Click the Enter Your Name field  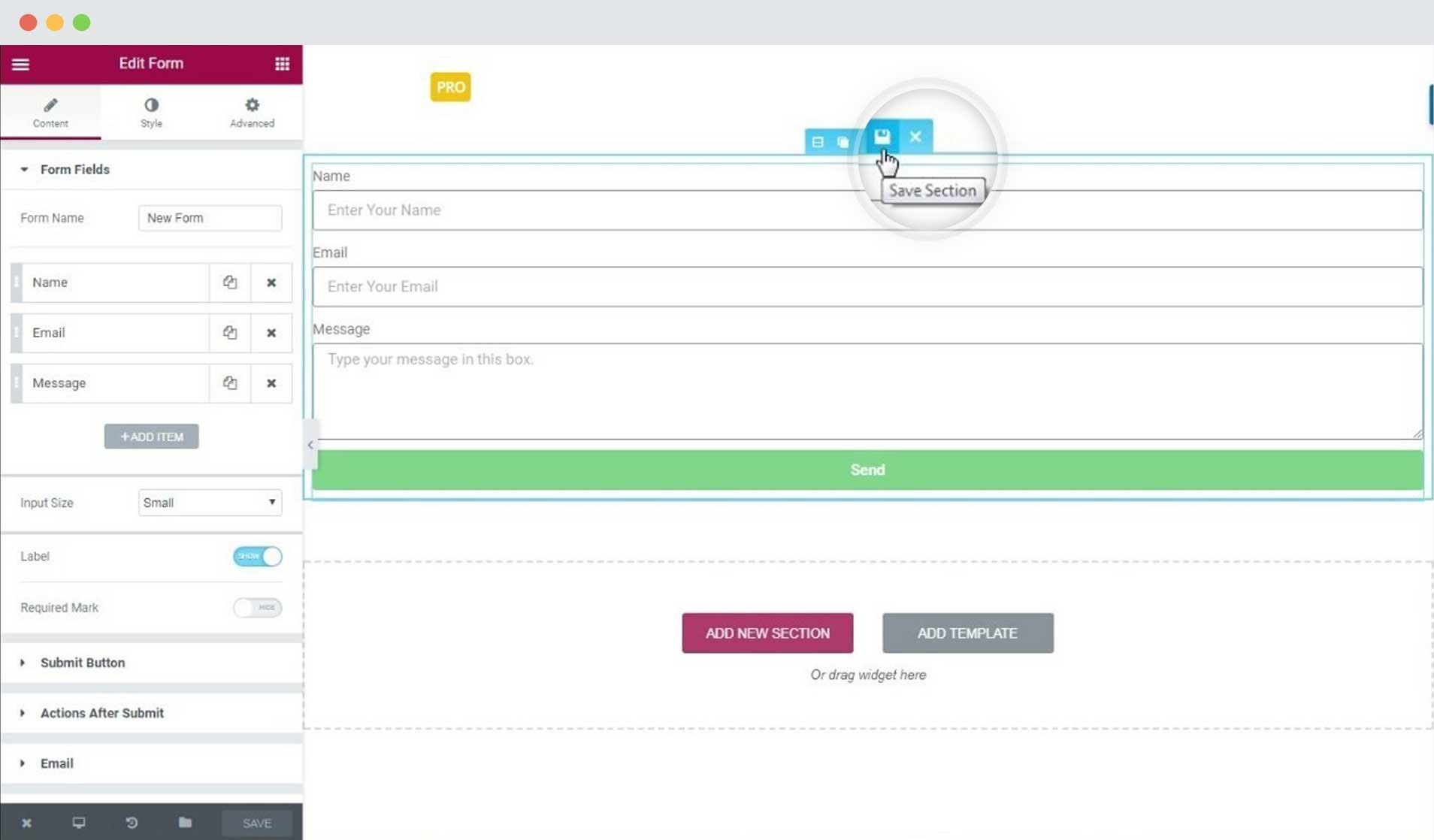(x=867, y=210)
